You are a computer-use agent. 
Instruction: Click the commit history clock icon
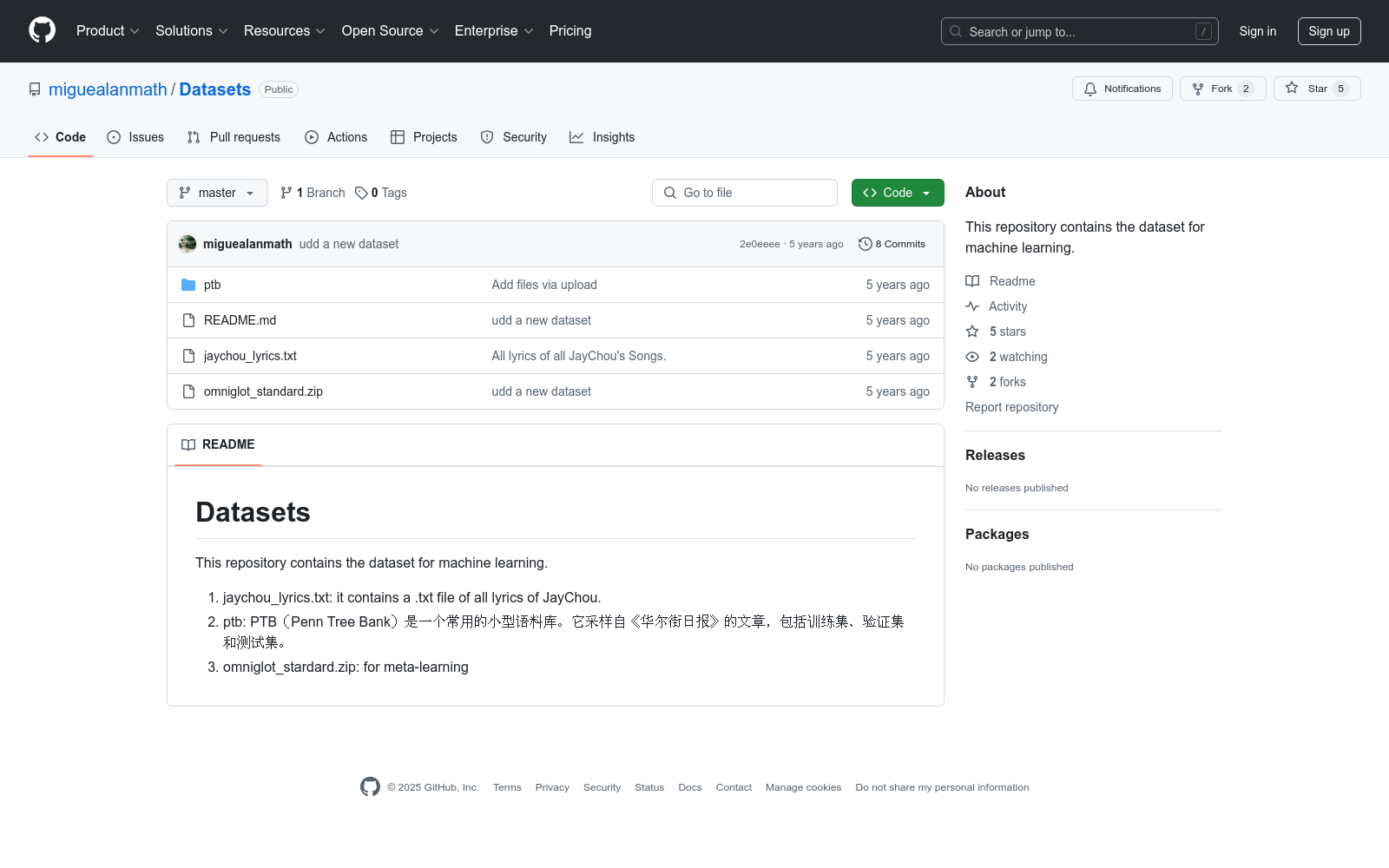pos(865,244)
